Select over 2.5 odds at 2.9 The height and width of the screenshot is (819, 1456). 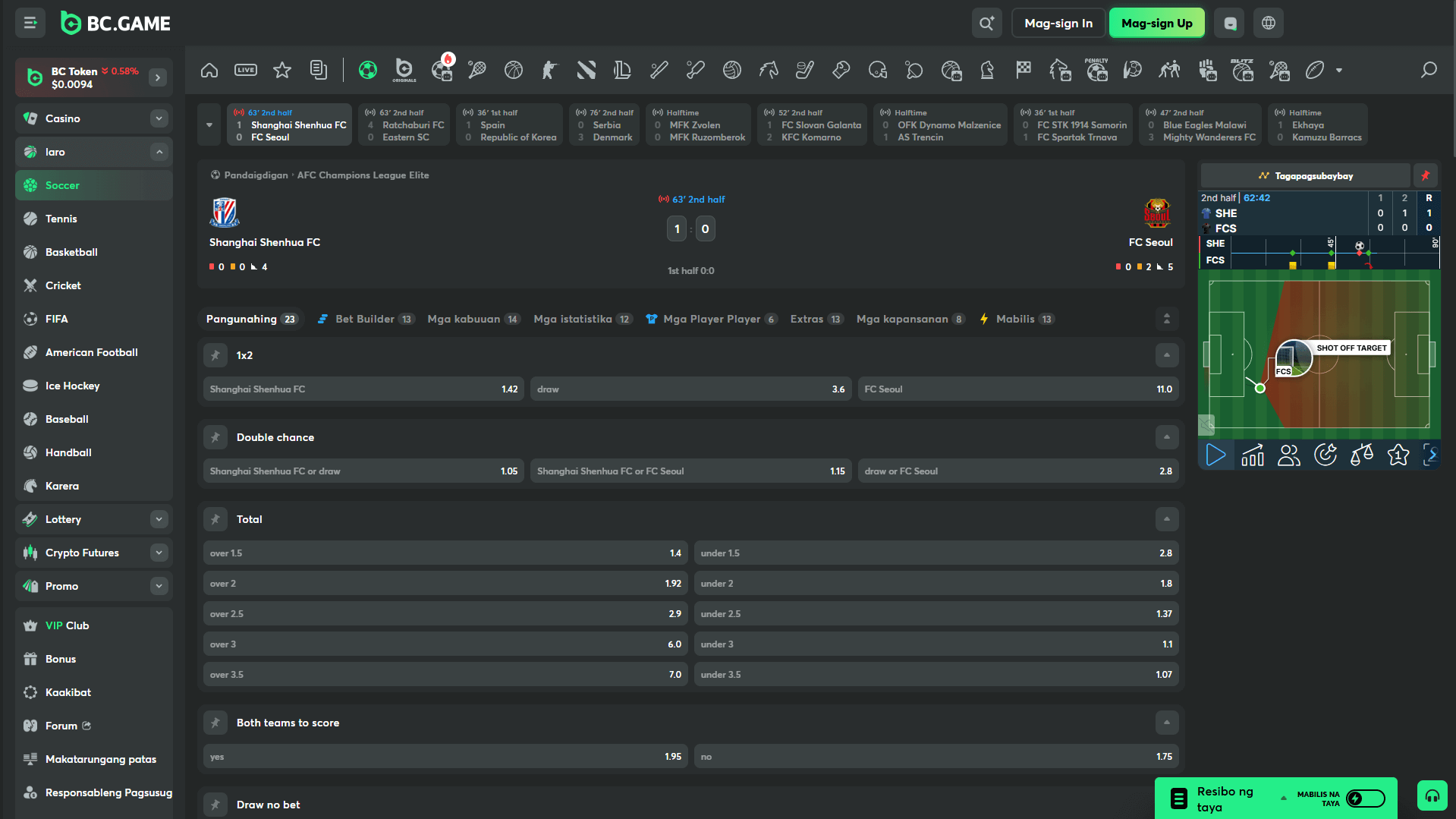tap(445, 614)
